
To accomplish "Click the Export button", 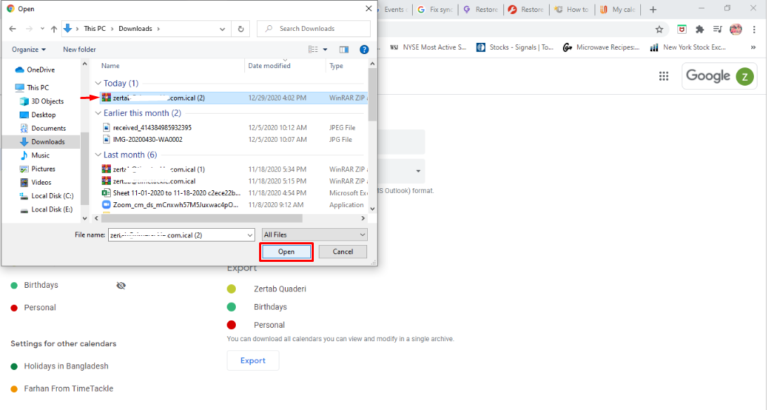I will 253,361.
